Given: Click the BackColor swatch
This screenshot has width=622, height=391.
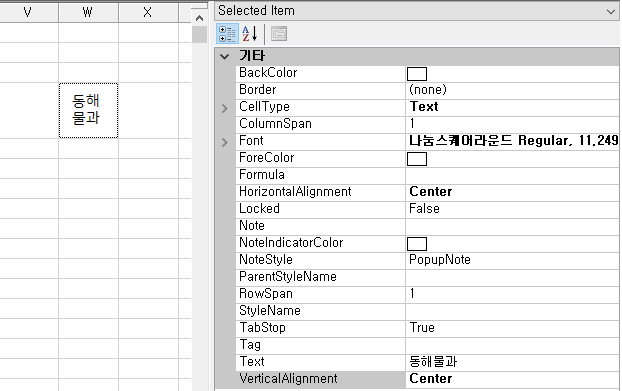Looking at the screenshot, I should [417, 74].
